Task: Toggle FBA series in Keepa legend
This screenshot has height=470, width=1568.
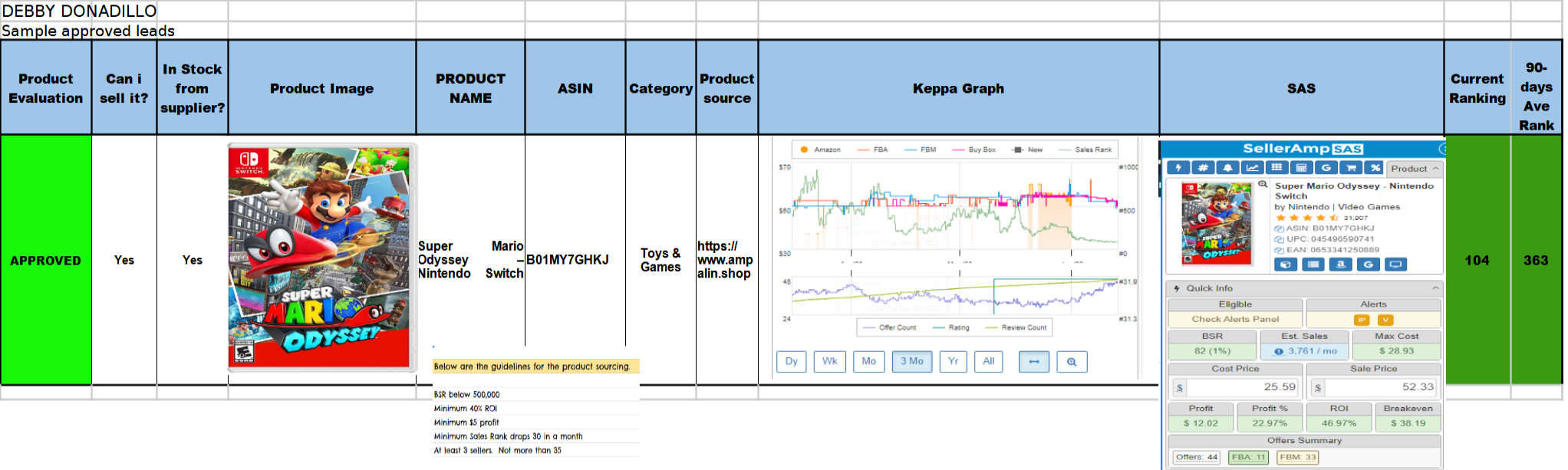Action: pyautogui.click(x=872, y=150)
